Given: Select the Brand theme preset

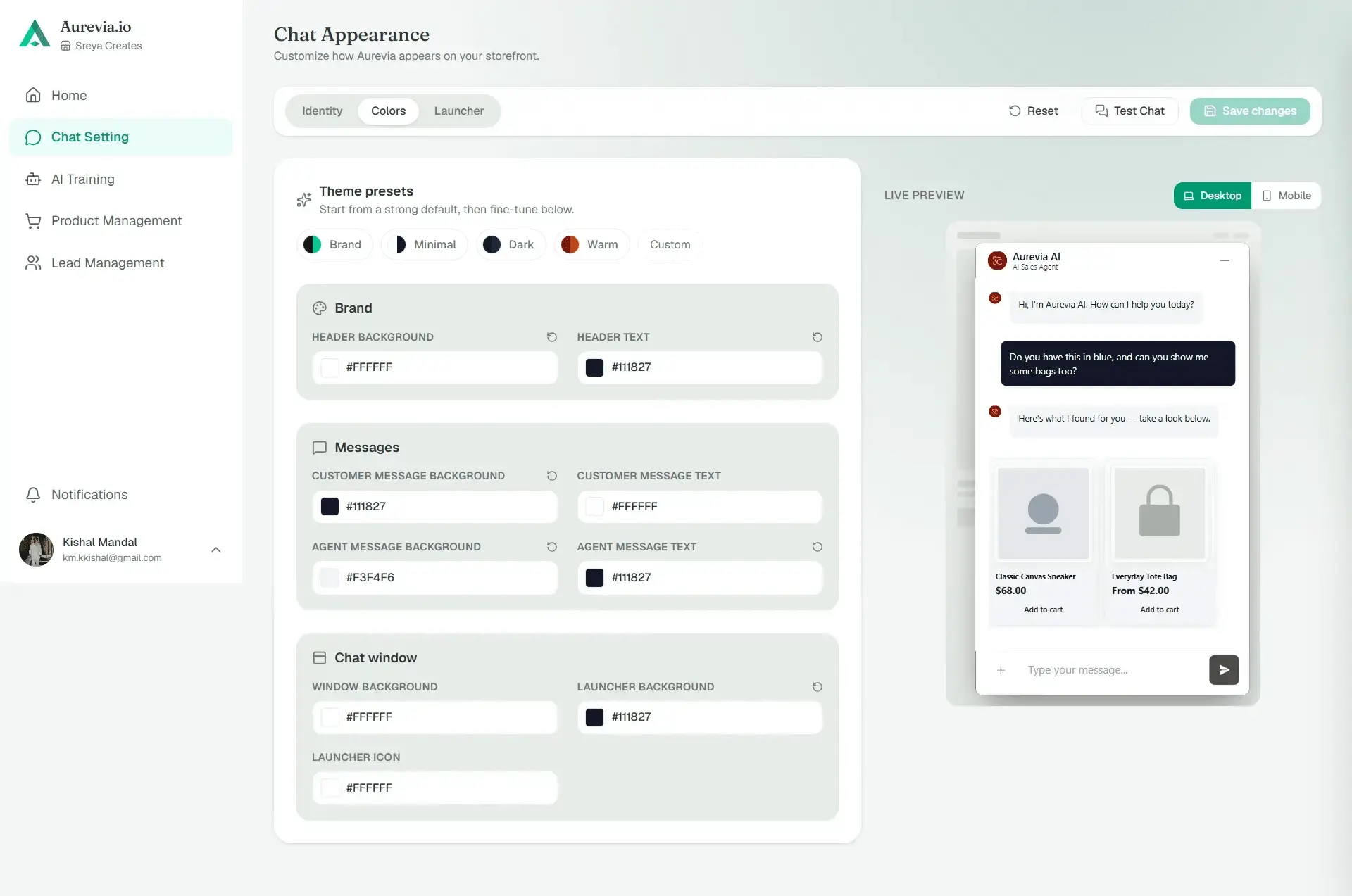Looking at the screenshot, I should (x=334, y=245).
